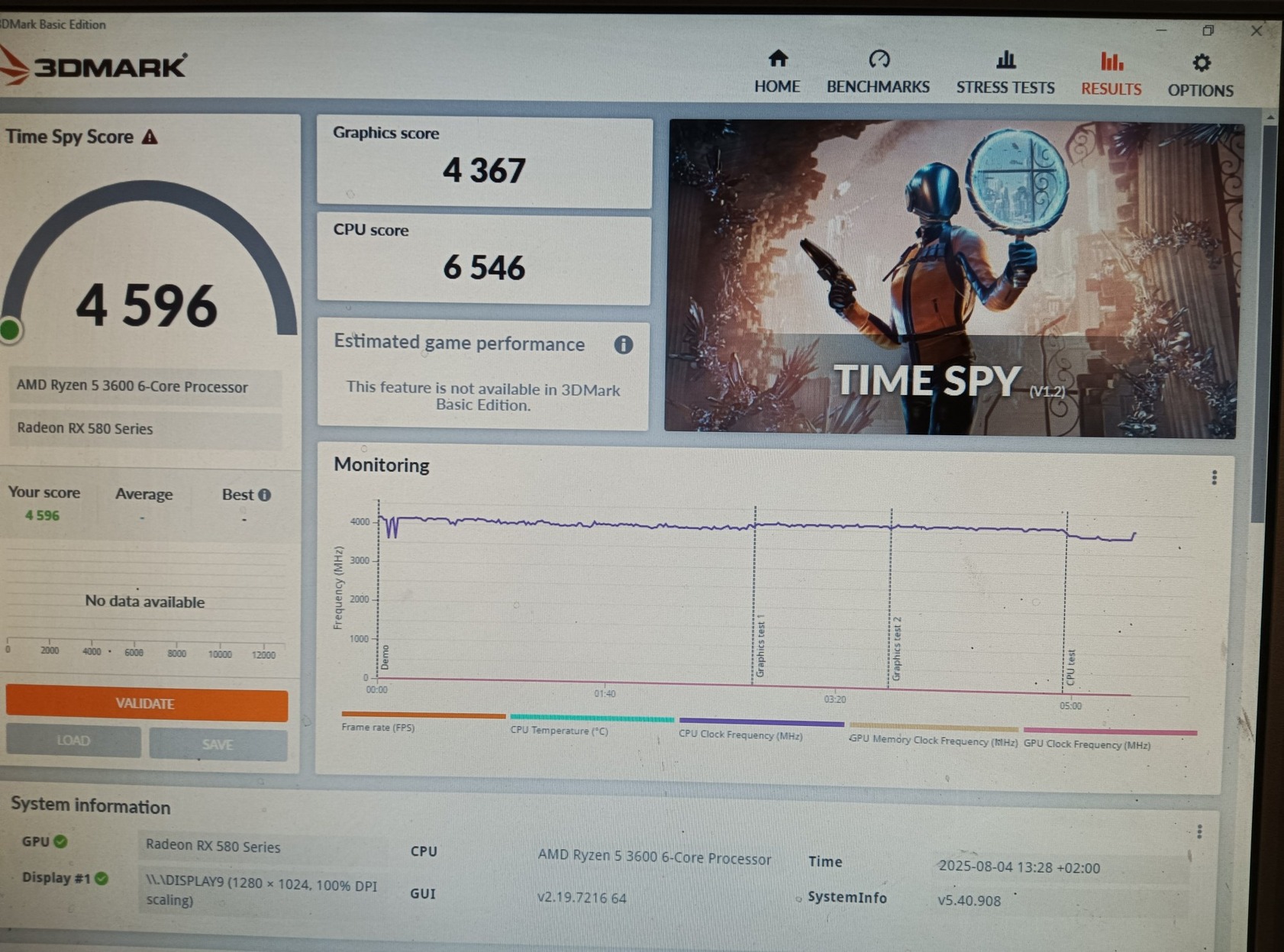Toggle the GPU Clock Frequency legend
This screenshot has width=1284, height=952.
pyautogui.click(x=1110, y=738)
